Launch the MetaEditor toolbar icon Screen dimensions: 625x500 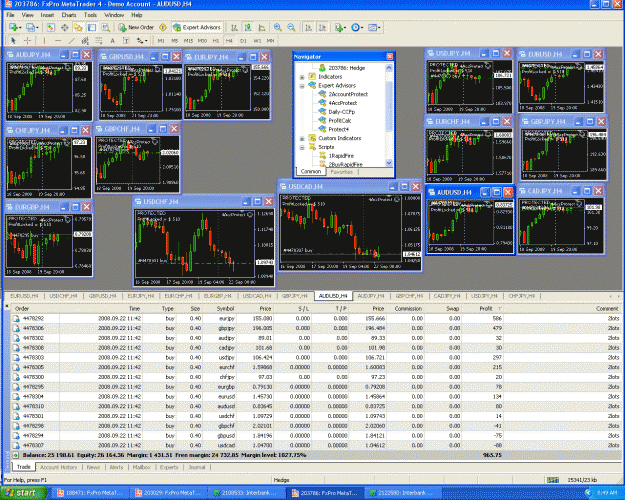[x=163, y=28]
